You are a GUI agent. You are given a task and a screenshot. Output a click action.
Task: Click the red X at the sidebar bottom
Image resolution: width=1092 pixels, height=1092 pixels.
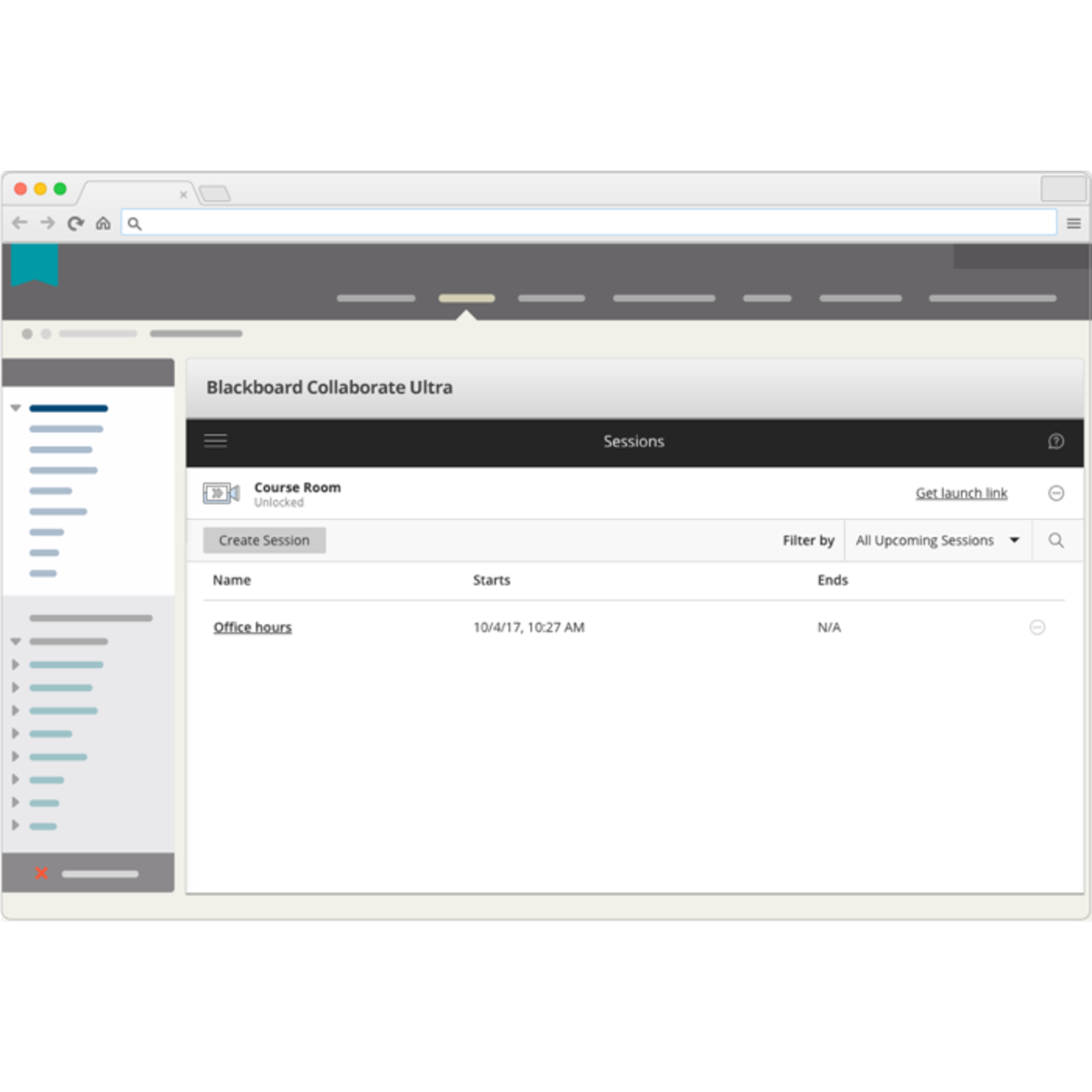click(x=41, y=873)
